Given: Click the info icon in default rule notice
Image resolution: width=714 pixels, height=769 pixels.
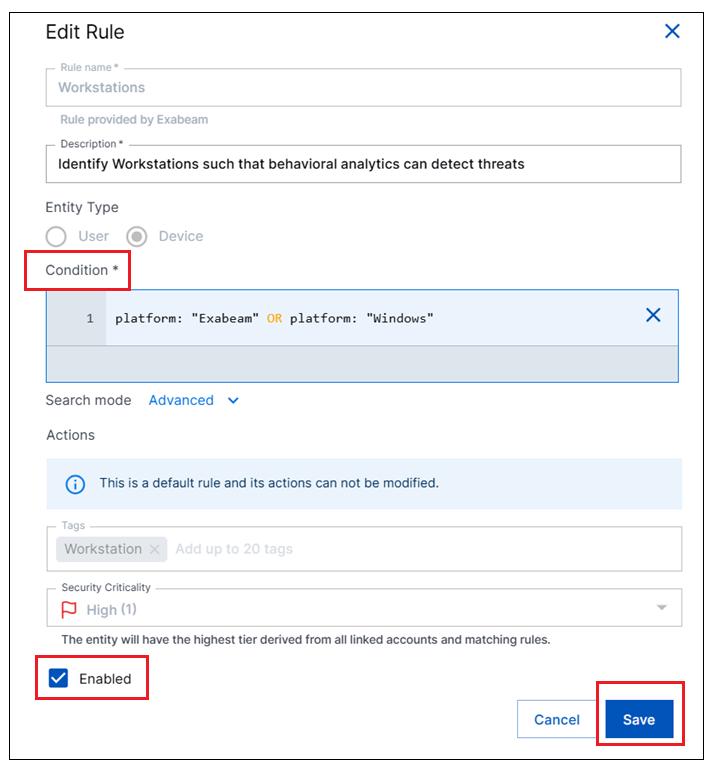Looking at the screenshot, I should pos(75,483).
